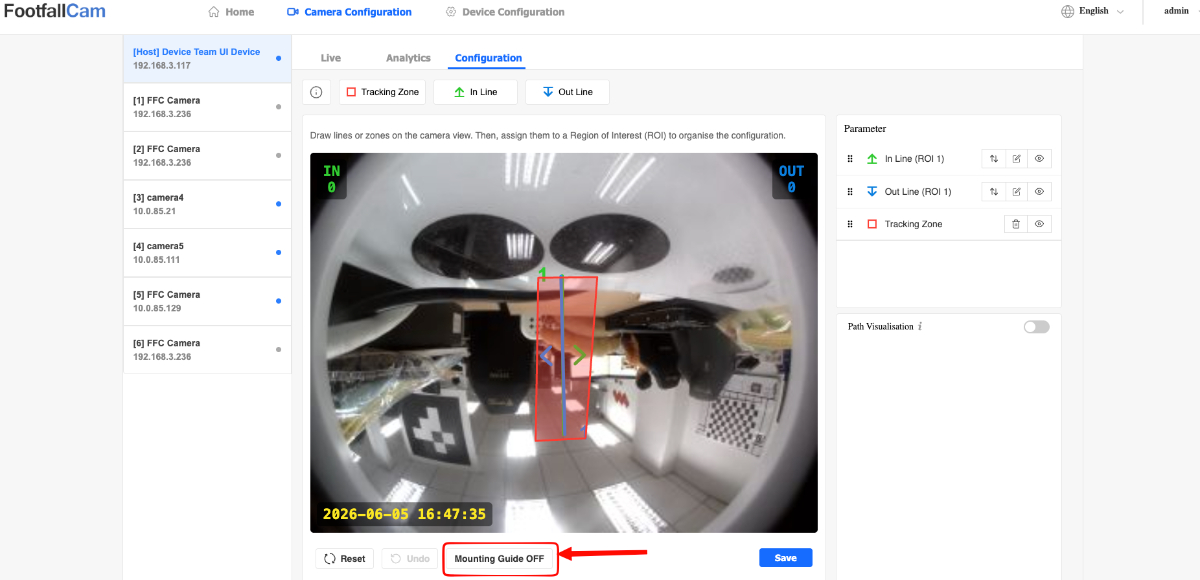
Task: Enable the Path Visualisation switch
Action: point(1037,327)
